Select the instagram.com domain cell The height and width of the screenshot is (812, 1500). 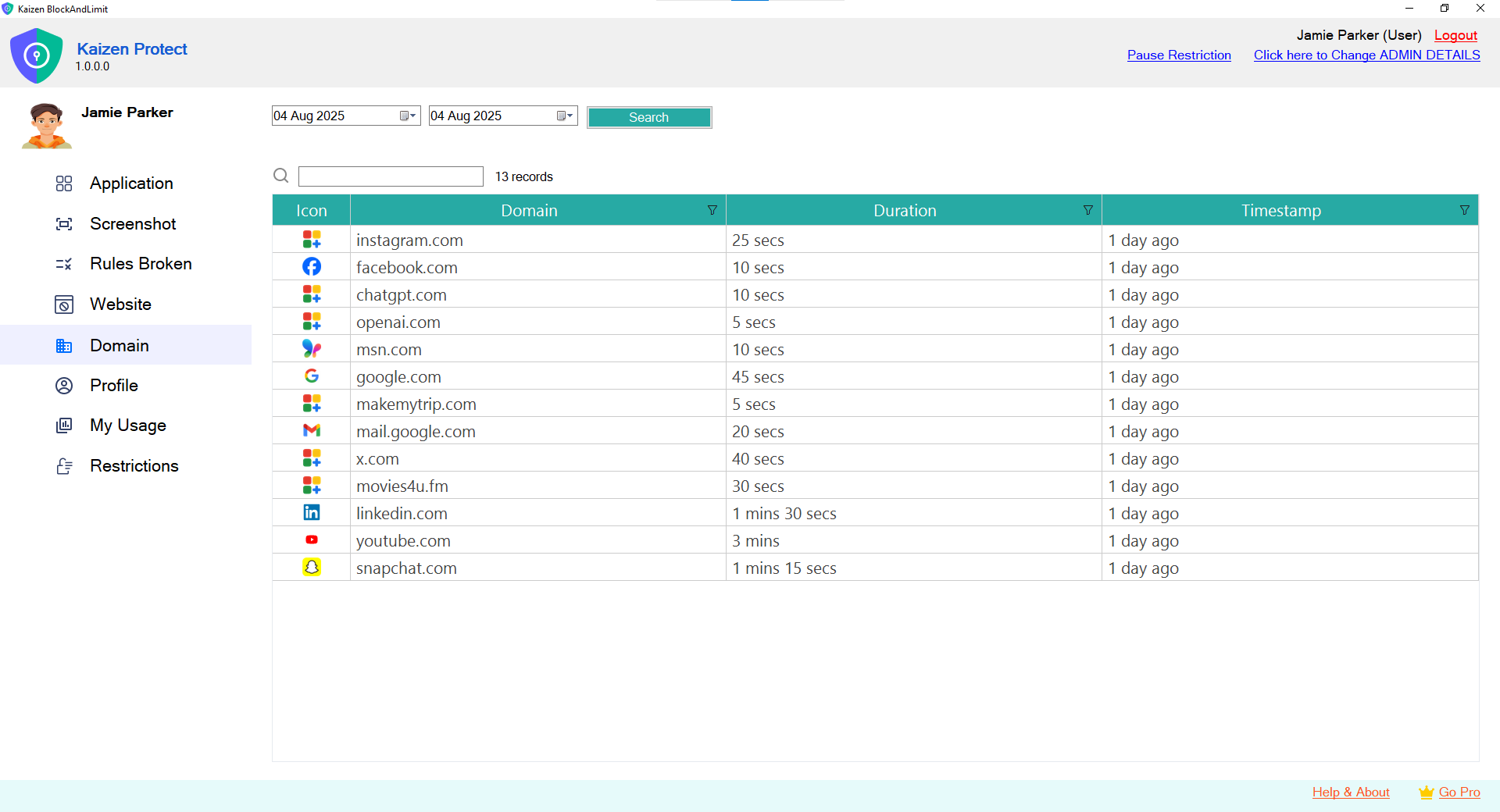[537, 240]
